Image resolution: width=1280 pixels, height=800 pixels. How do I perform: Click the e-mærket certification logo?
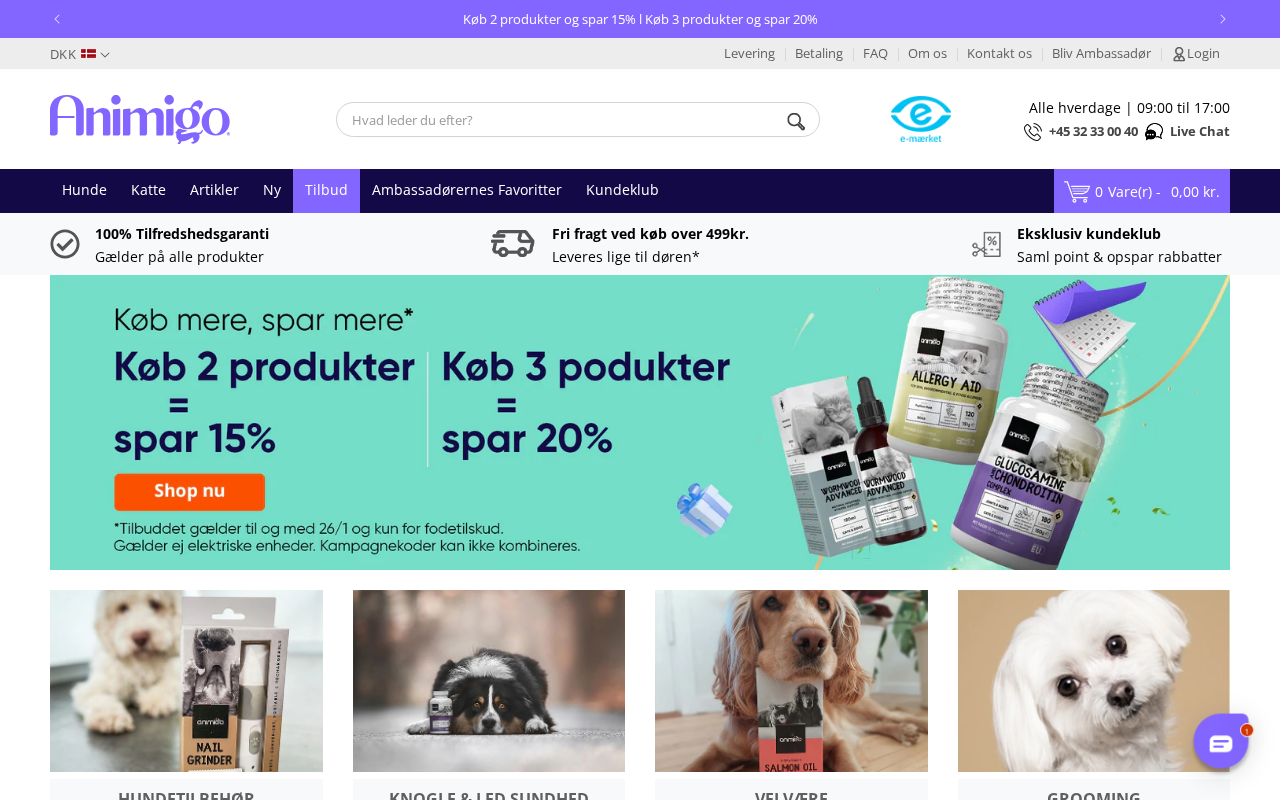coord(921,119)
